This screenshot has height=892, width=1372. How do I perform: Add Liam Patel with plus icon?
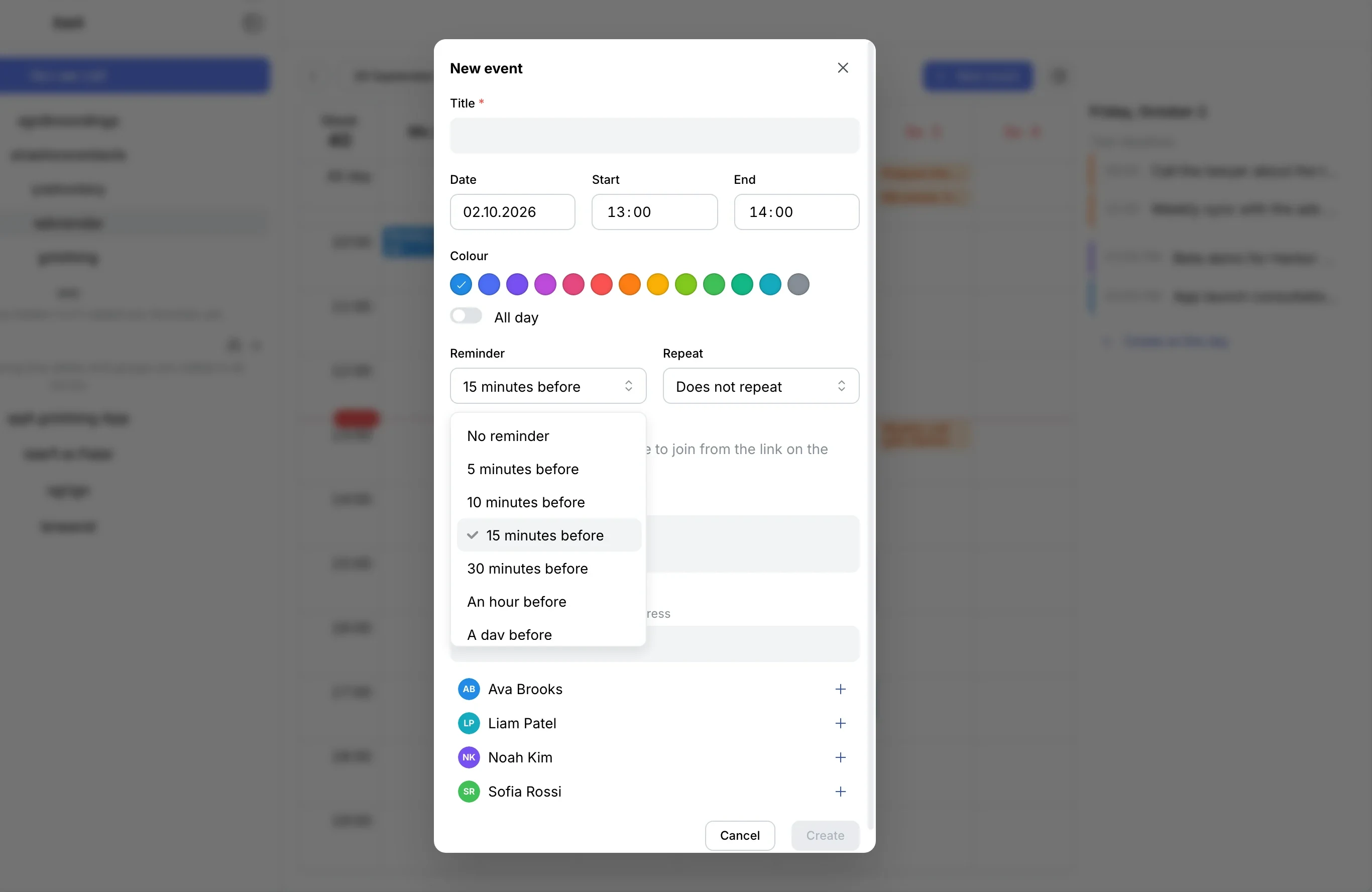[840, 723]
